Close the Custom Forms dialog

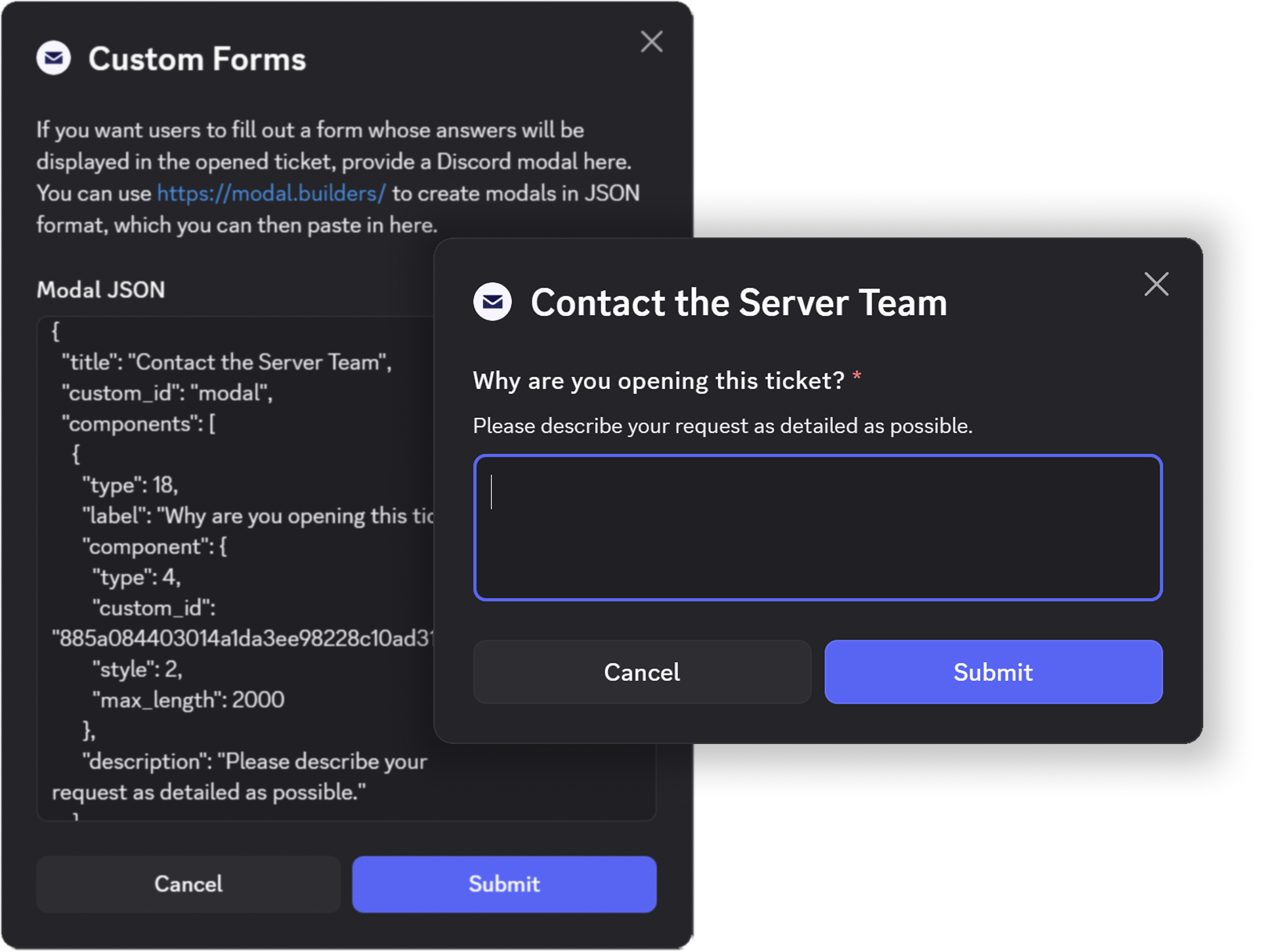[x=651, y=42]
